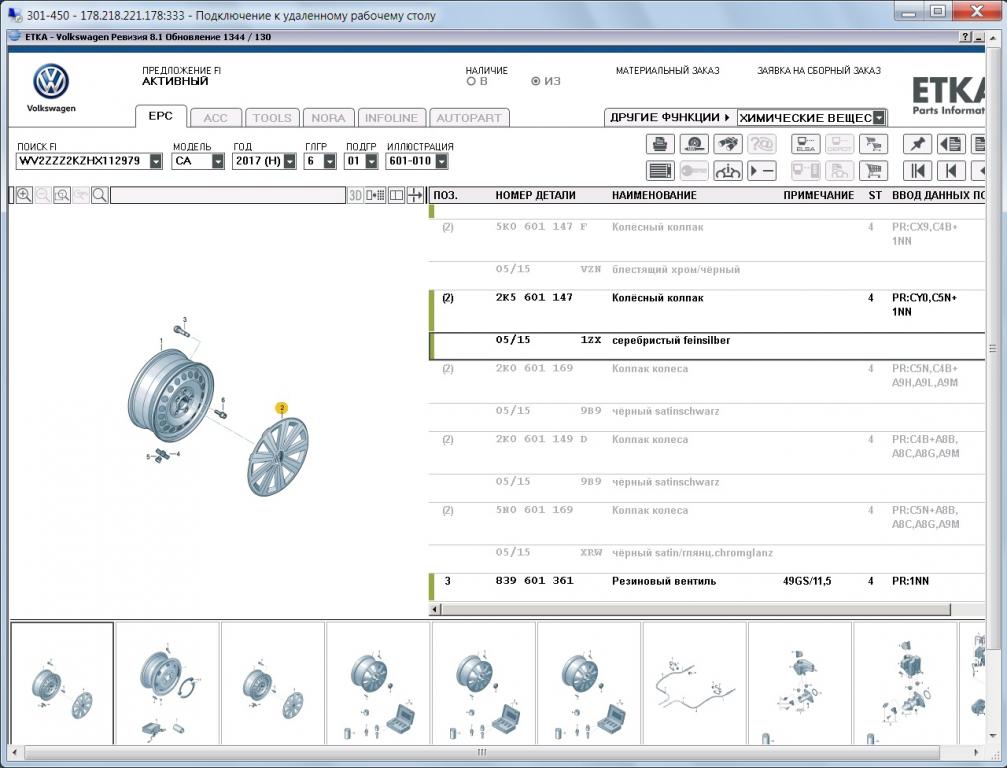Zoom in on the illustration
The image size is (1007, 768).
coord(24,195)
